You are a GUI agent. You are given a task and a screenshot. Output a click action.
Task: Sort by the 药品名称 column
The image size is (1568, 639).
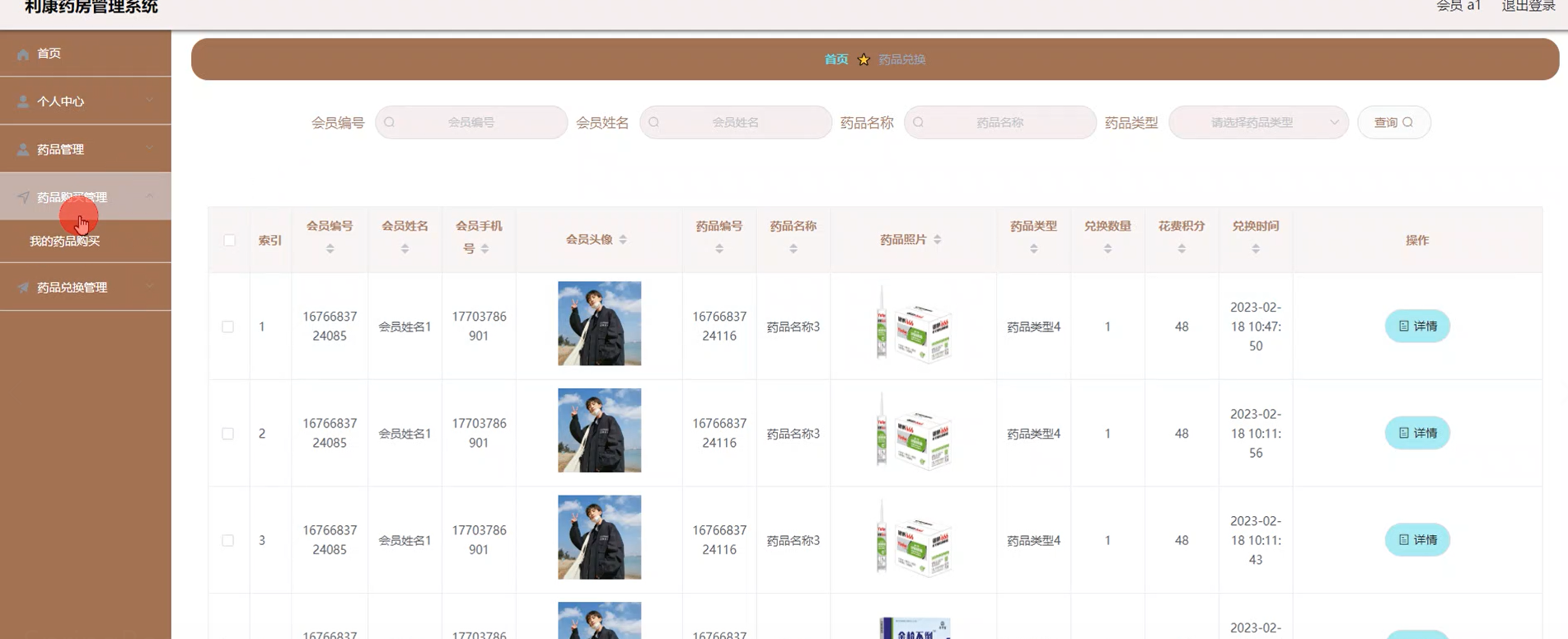point(793,248)
